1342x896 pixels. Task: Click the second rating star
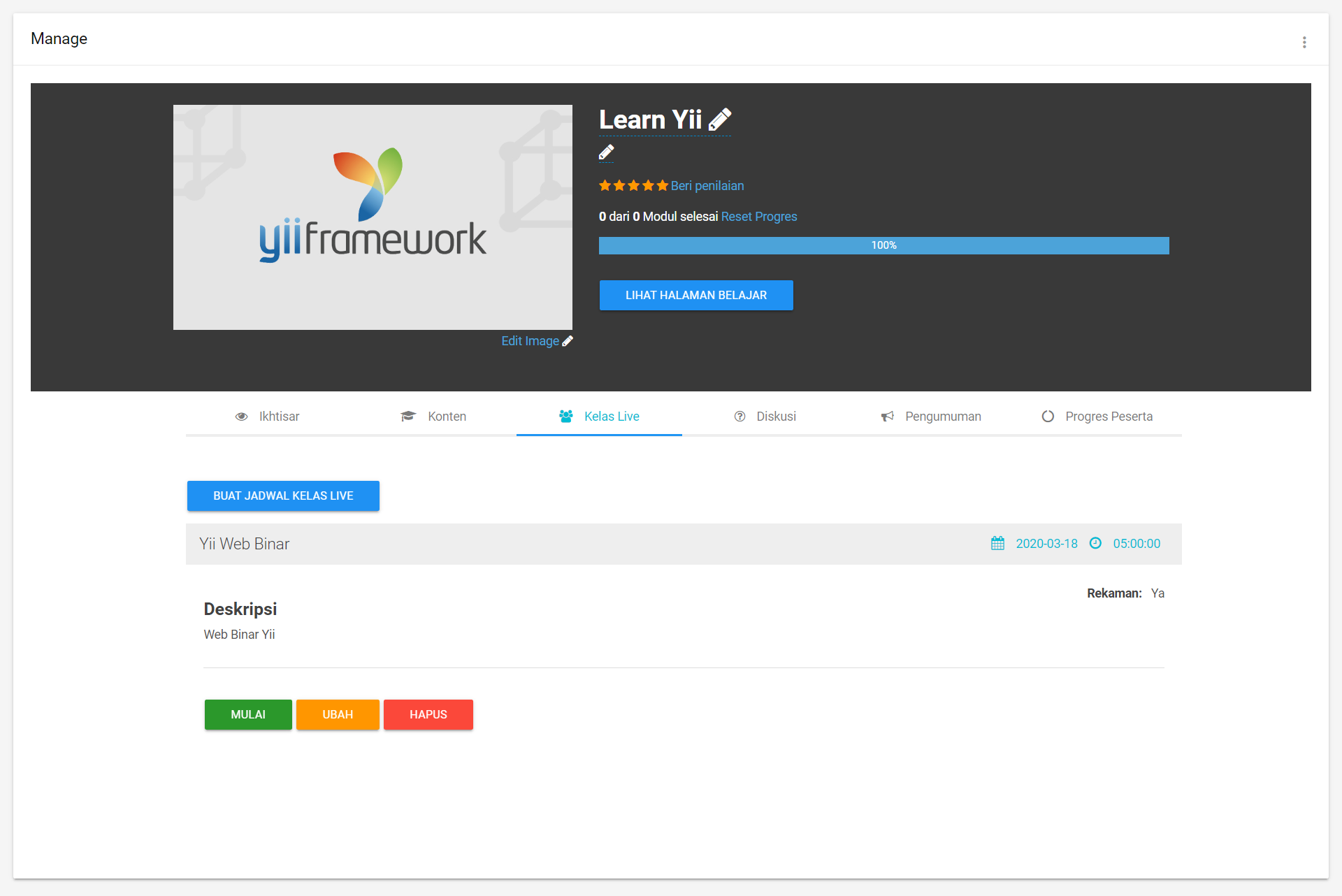click(619, 185)
